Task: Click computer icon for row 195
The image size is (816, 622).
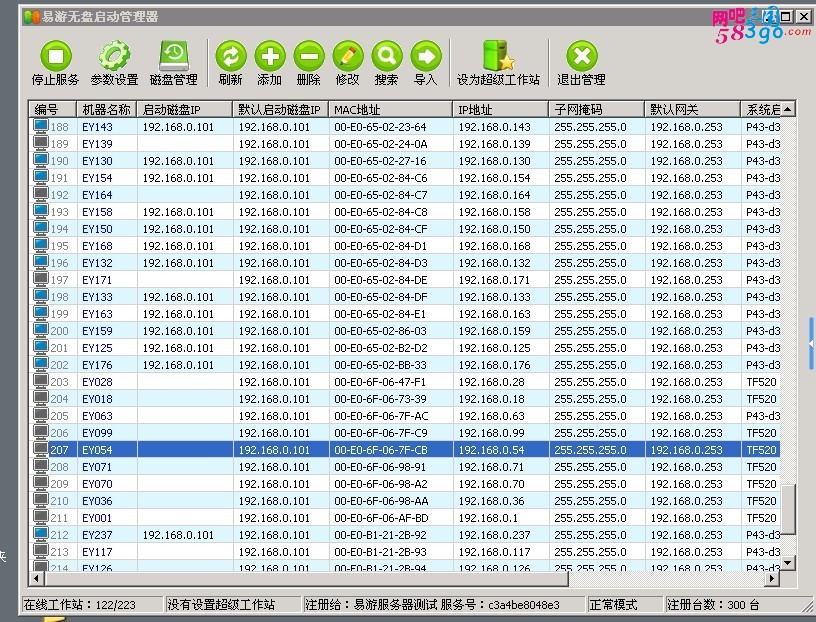Action: [41, 246]
